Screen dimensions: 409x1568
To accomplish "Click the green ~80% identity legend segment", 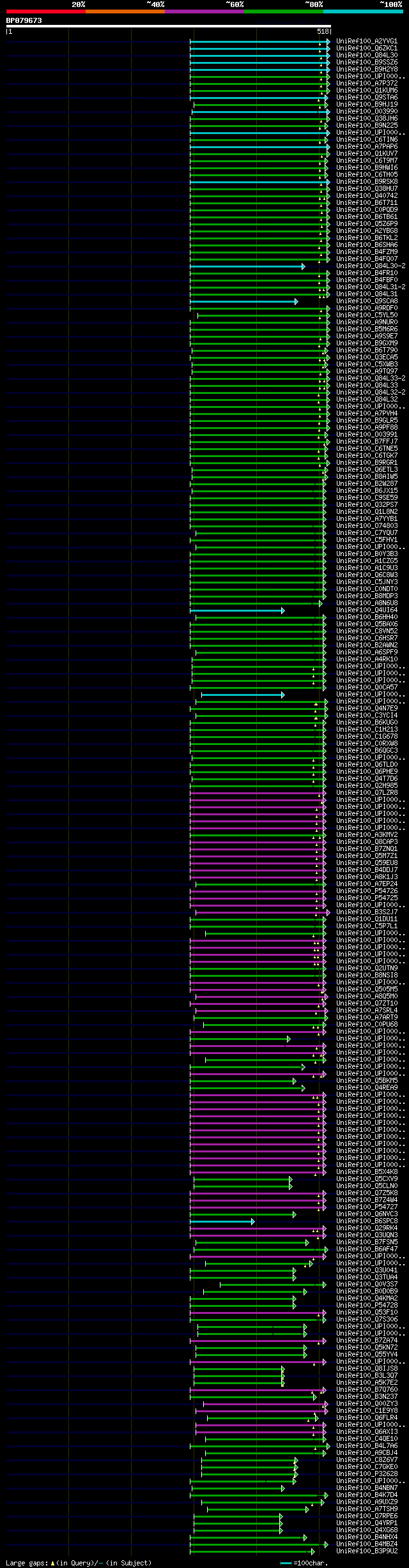I will click(284, 11).
